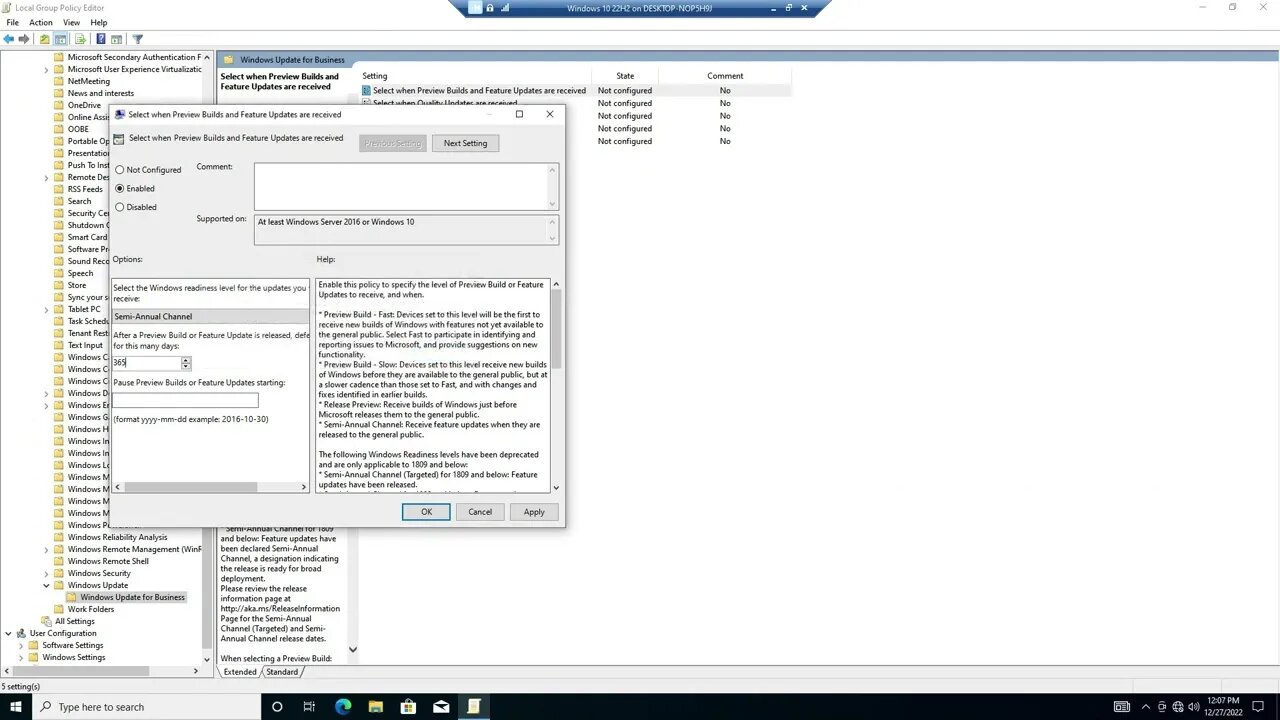
Task: Click the Forward arrow toolbar icon
Action: (24, 39)
